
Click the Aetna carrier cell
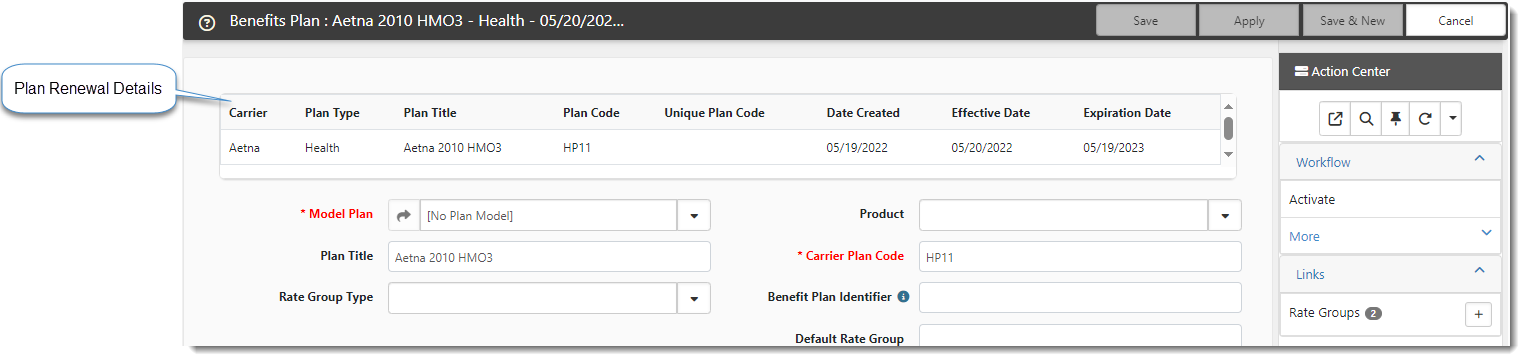[245, 148]
